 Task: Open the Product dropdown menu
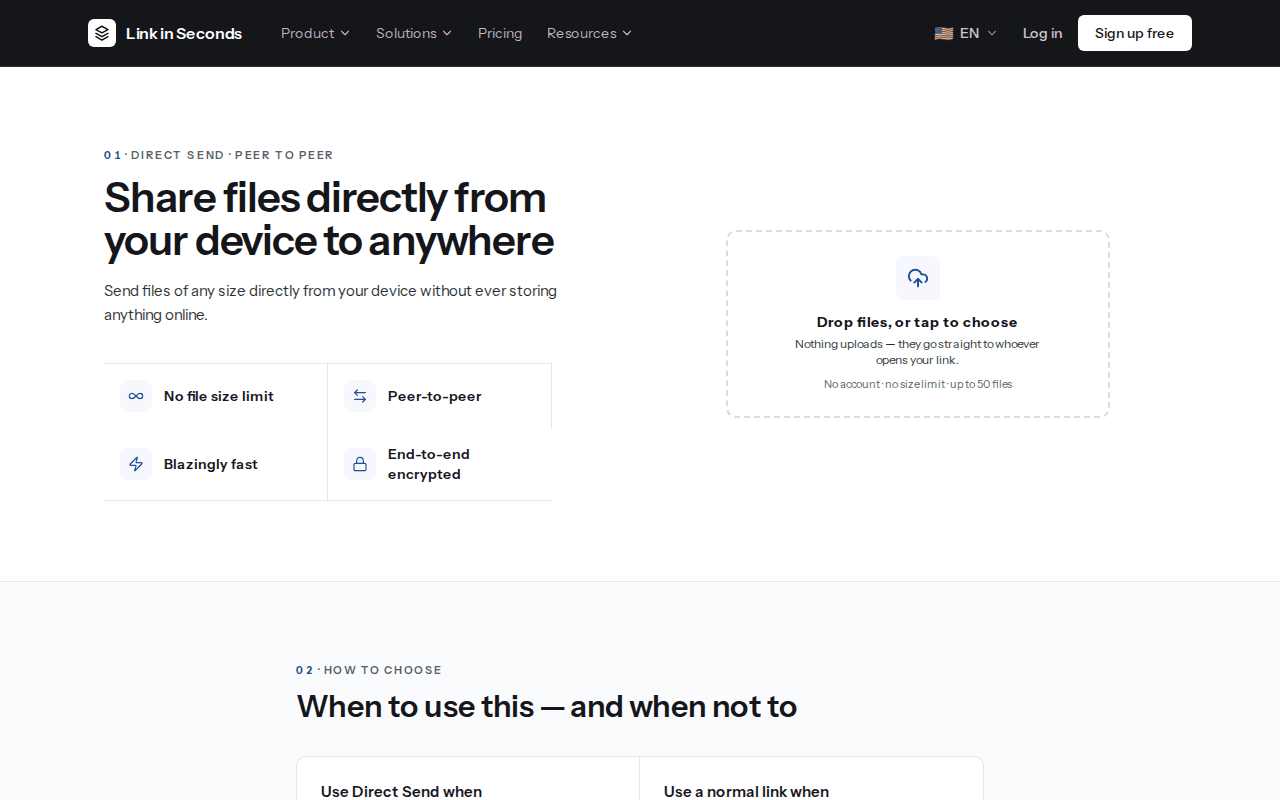point(315,33)
